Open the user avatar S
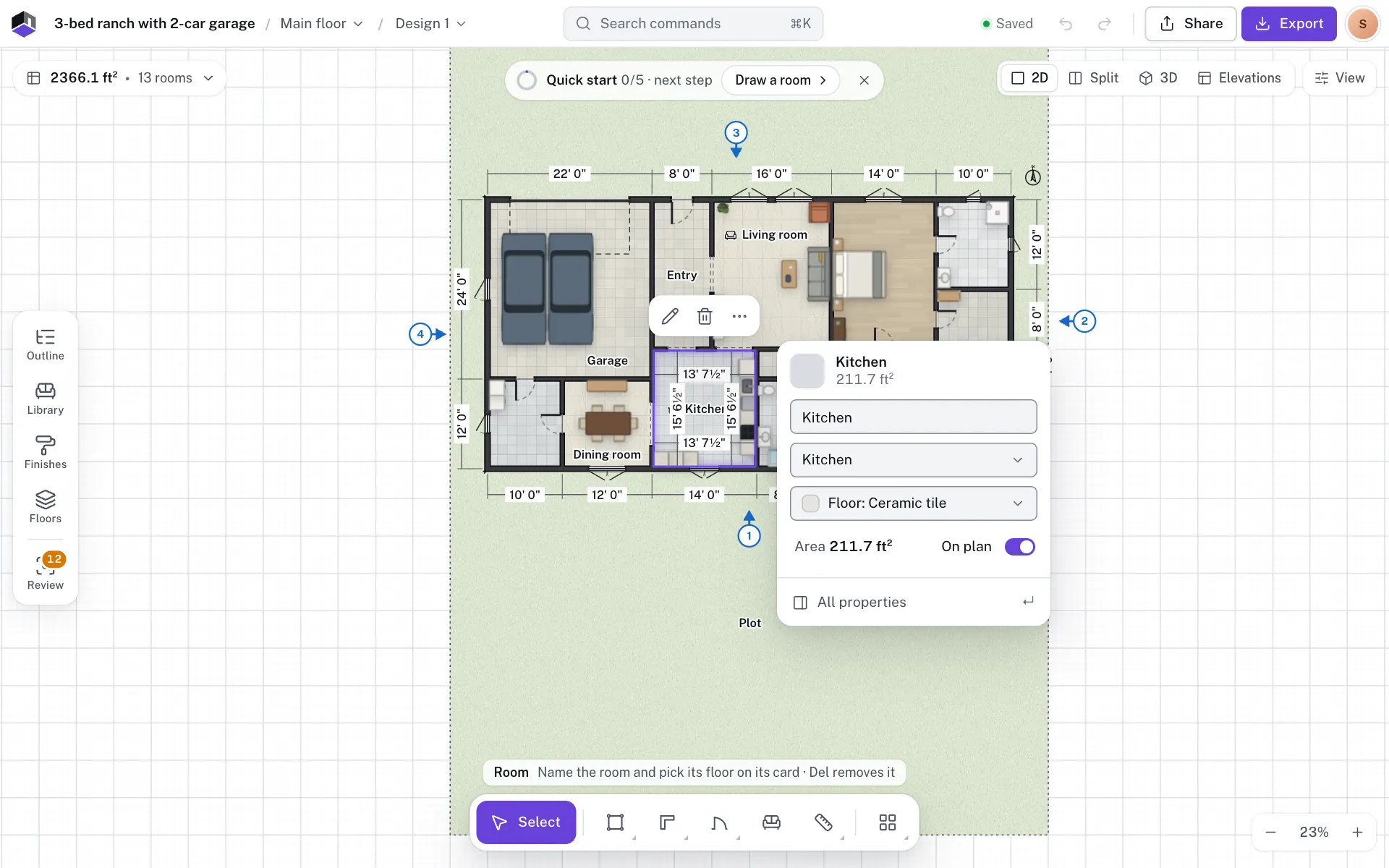This screenshot has height=868, width=1389. (1363, 24)
